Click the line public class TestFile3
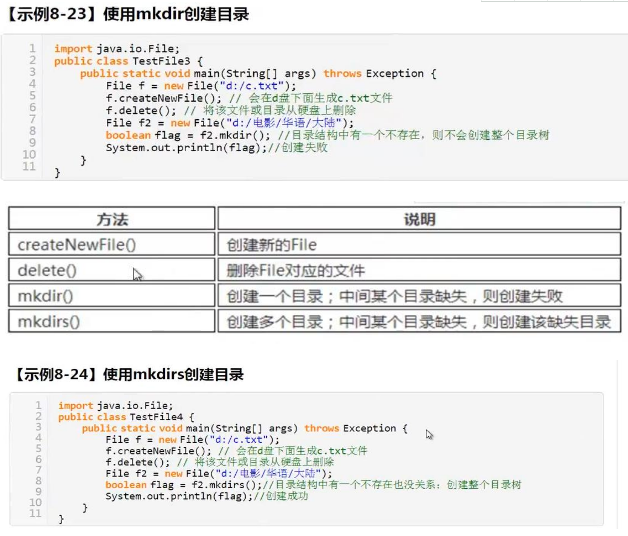The image size is (628, 536). pos(129,61)
